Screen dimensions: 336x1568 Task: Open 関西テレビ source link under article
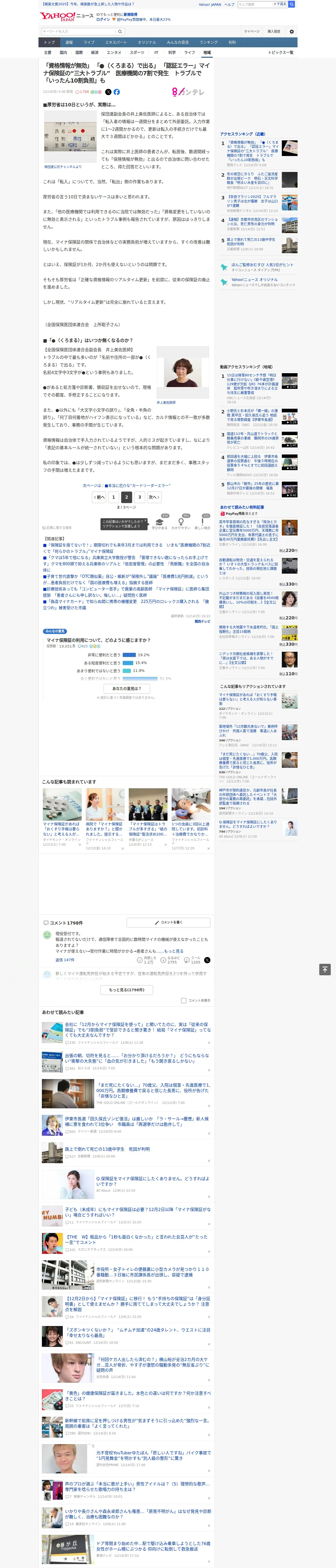(203, 621)
